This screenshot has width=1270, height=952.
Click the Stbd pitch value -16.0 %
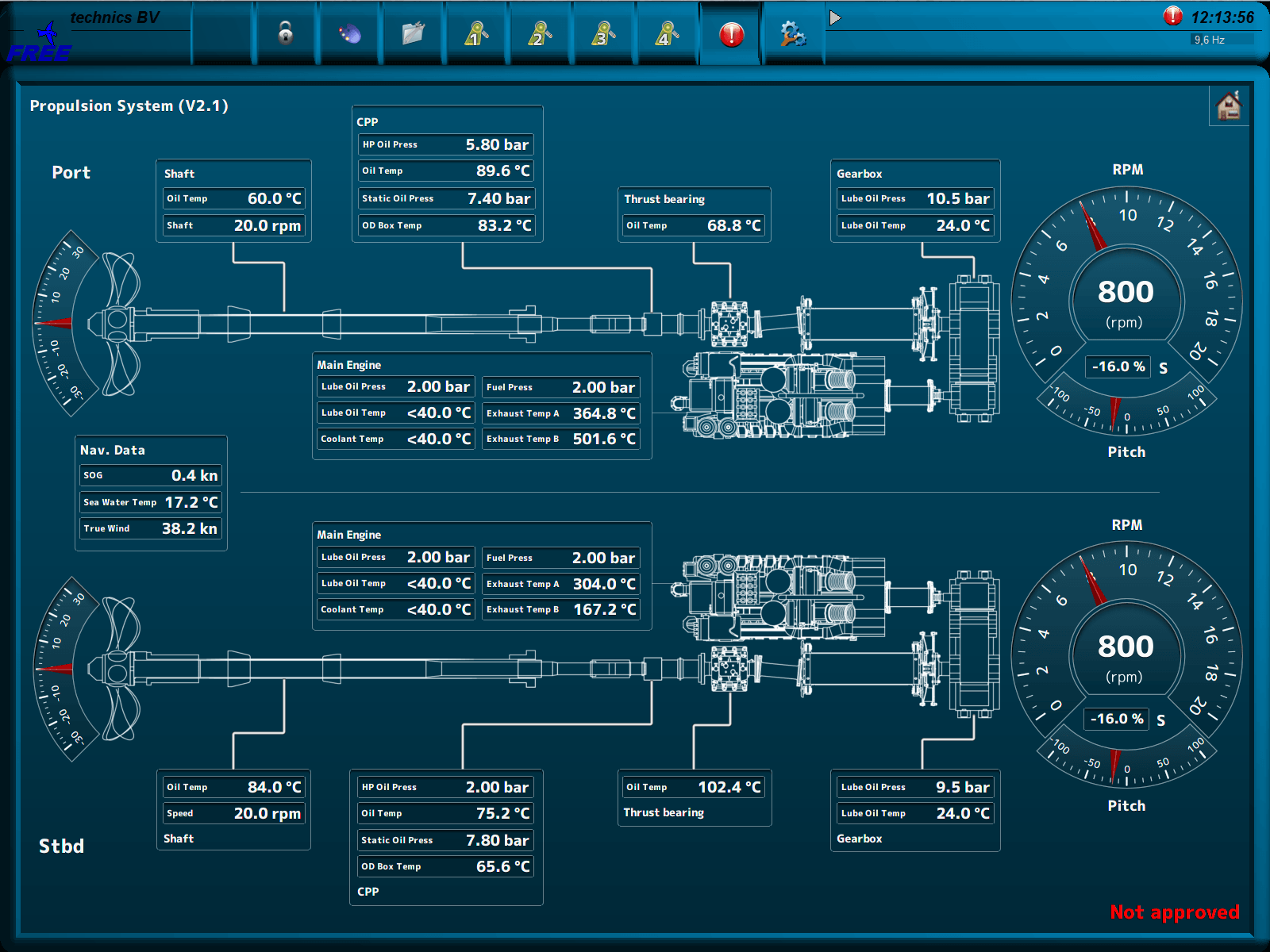point(1116,719)
